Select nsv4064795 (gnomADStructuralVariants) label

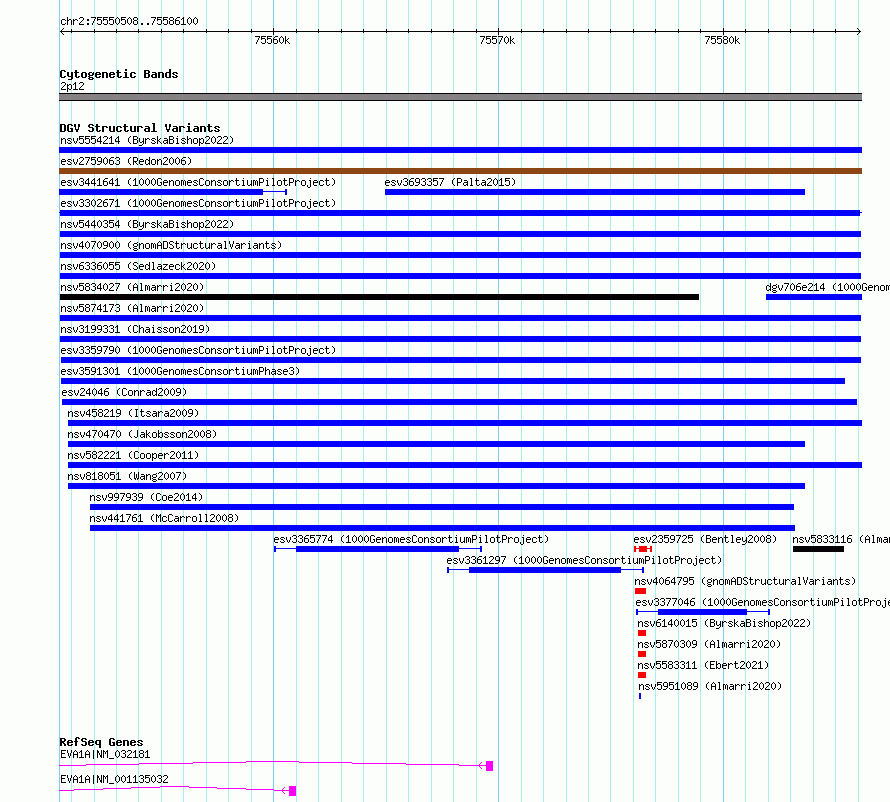(x=745, y=581)
